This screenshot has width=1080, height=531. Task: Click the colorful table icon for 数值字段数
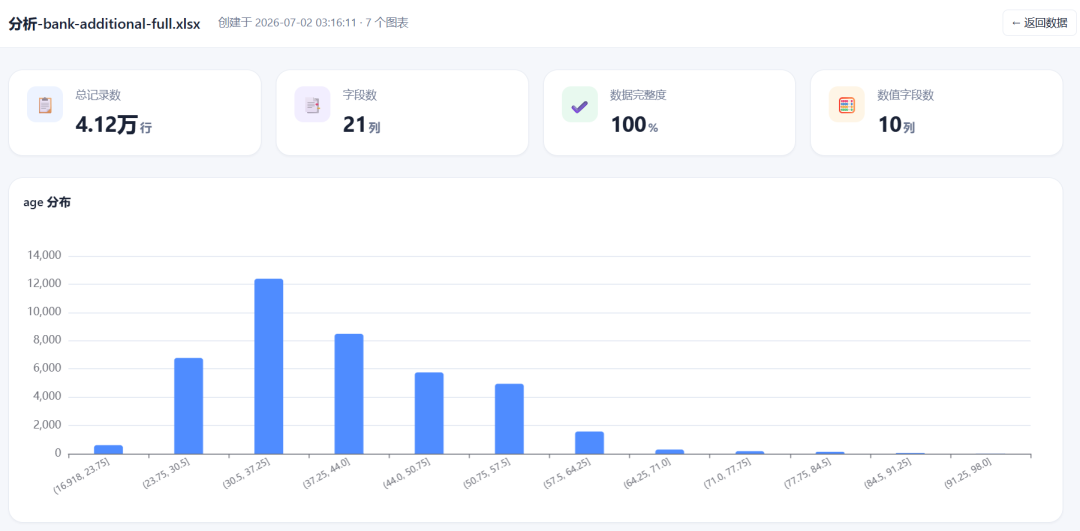point(847,105)
